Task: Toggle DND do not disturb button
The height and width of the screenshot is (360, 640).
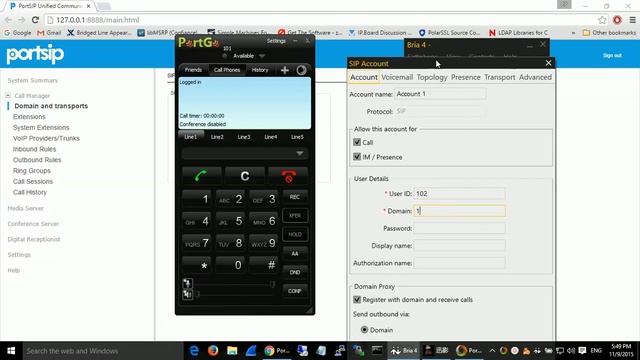Action: 295,272
